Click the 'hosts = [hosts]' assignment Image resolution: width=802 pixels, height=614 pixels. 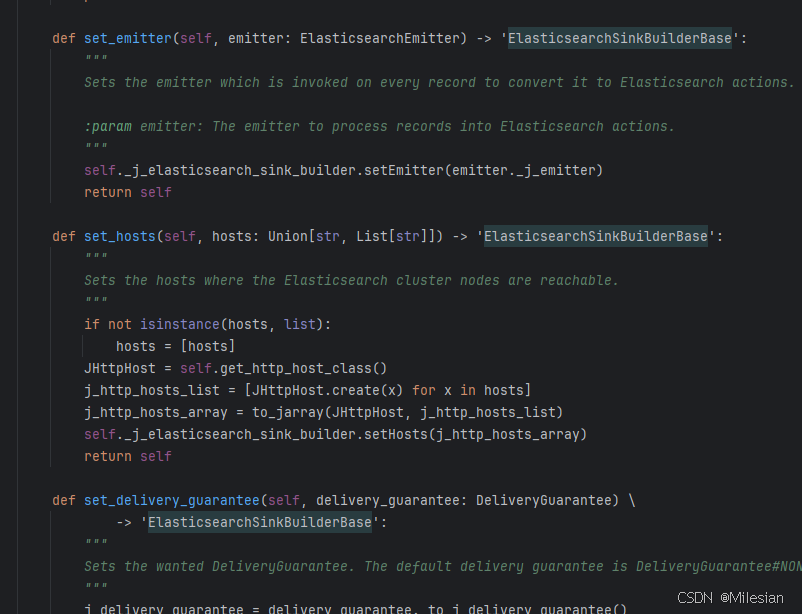pyautogui.click(x=175, y=346)
